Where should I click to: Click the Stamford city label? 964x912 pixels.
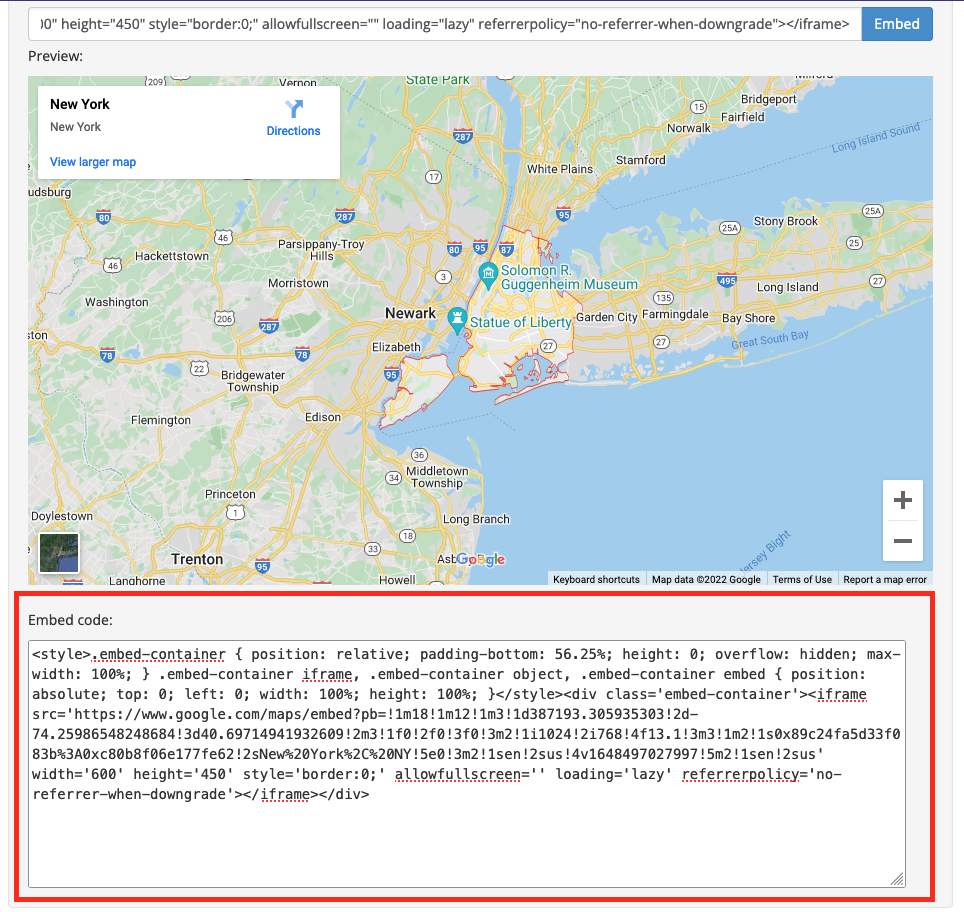(641, 160)
